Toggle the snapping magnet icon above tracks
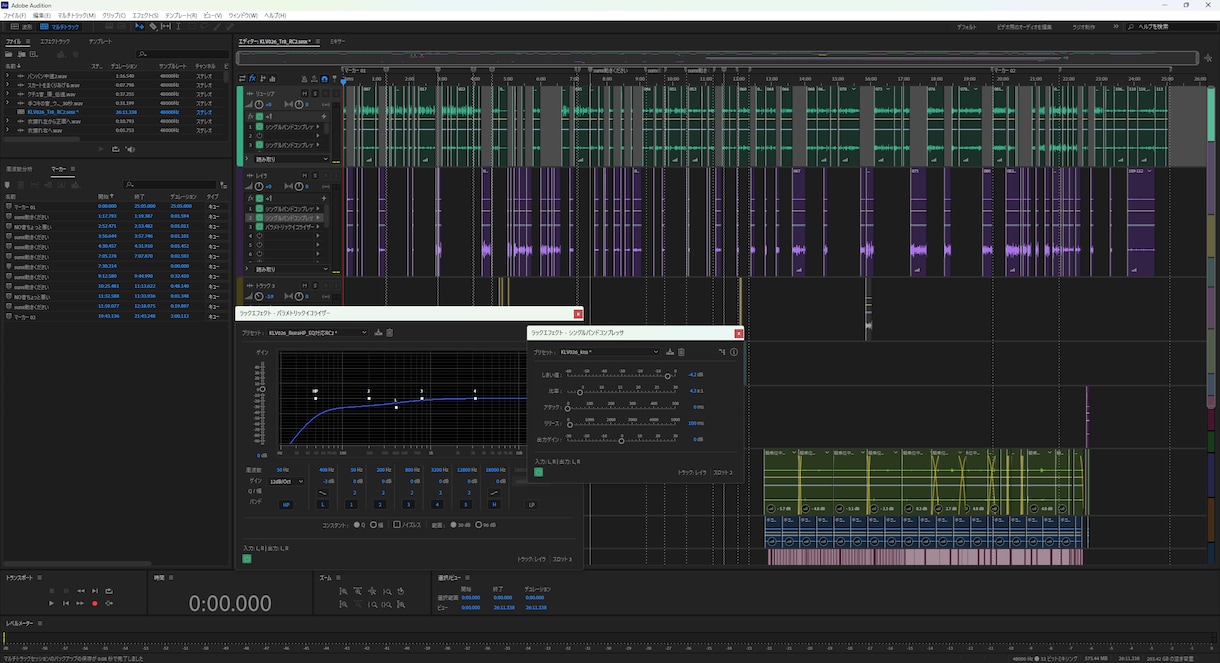The width and height of the screenshot is (1220, 663). tap(324, 79)
